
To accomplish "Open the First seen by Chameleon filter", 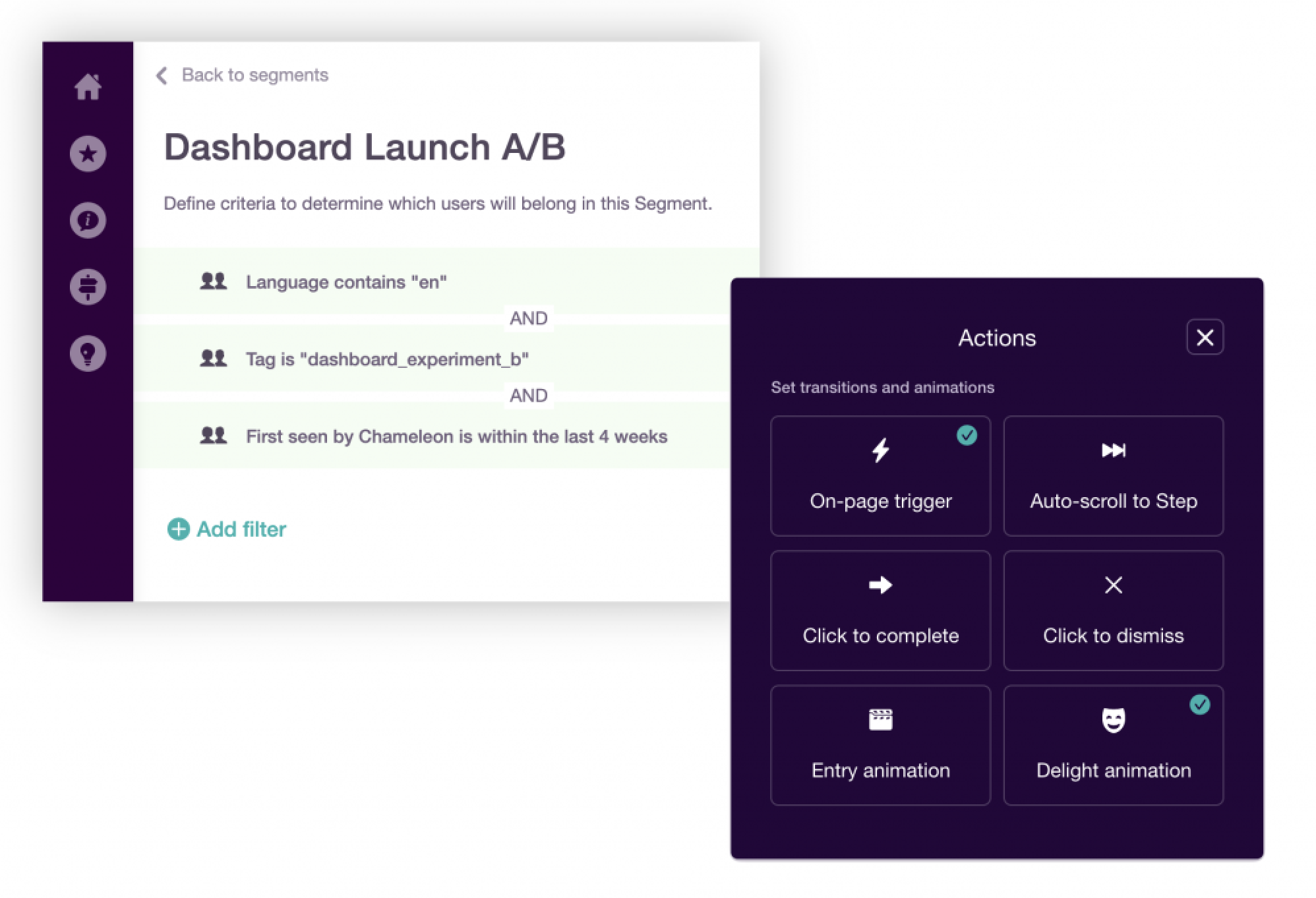I will (x=456, y=436).
